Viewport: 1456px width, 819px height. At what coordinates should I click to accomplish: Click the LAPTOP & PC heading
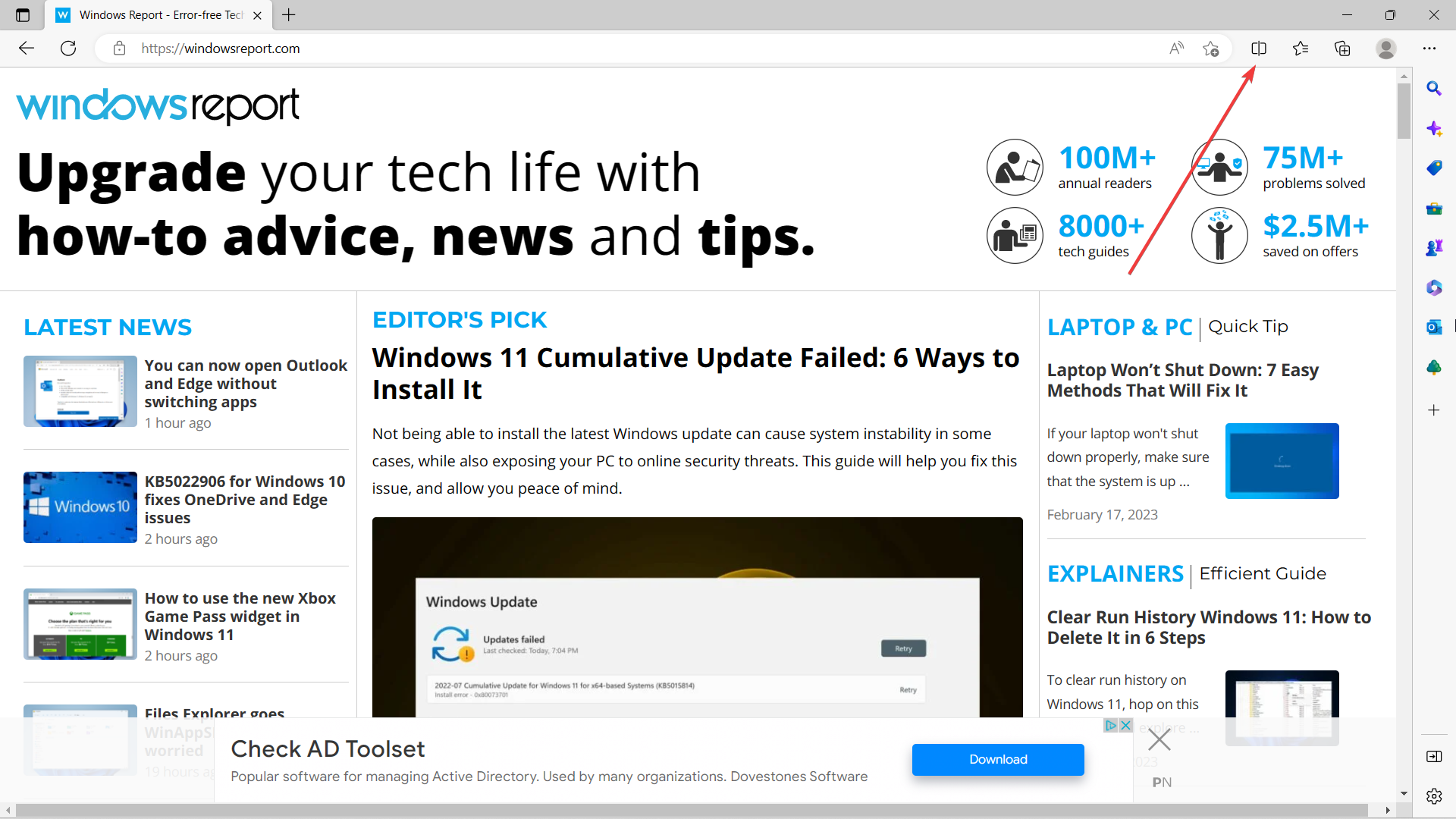coord(1119,328)
